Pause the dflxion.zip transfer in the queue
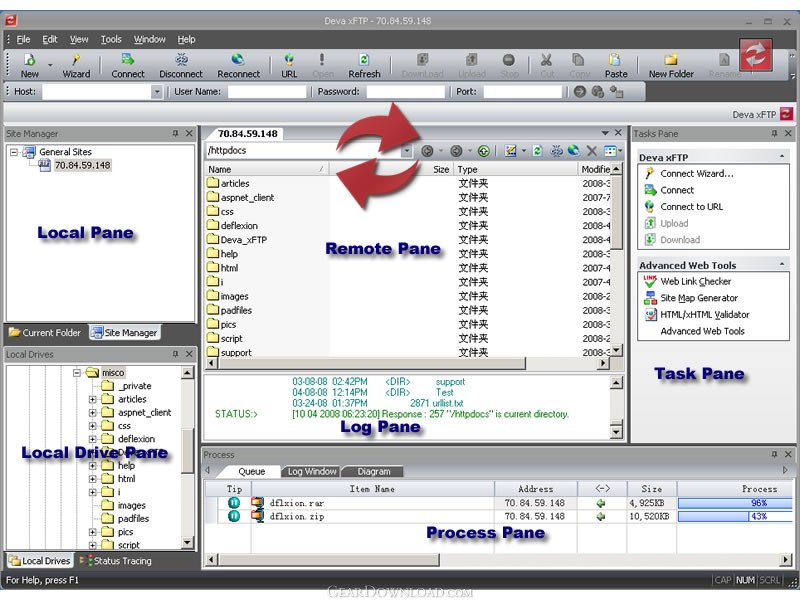Image resolution: width=800 pixels, height=600 pixels. 234,516
